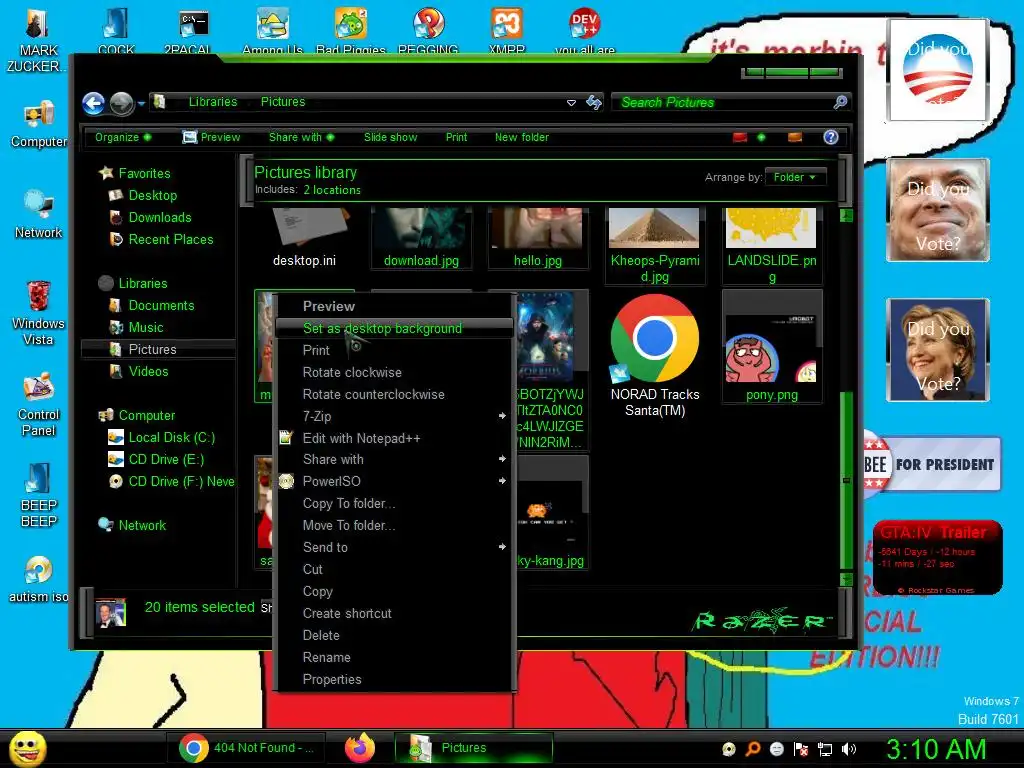Click the Forward navigation arrow

[121, 103]
